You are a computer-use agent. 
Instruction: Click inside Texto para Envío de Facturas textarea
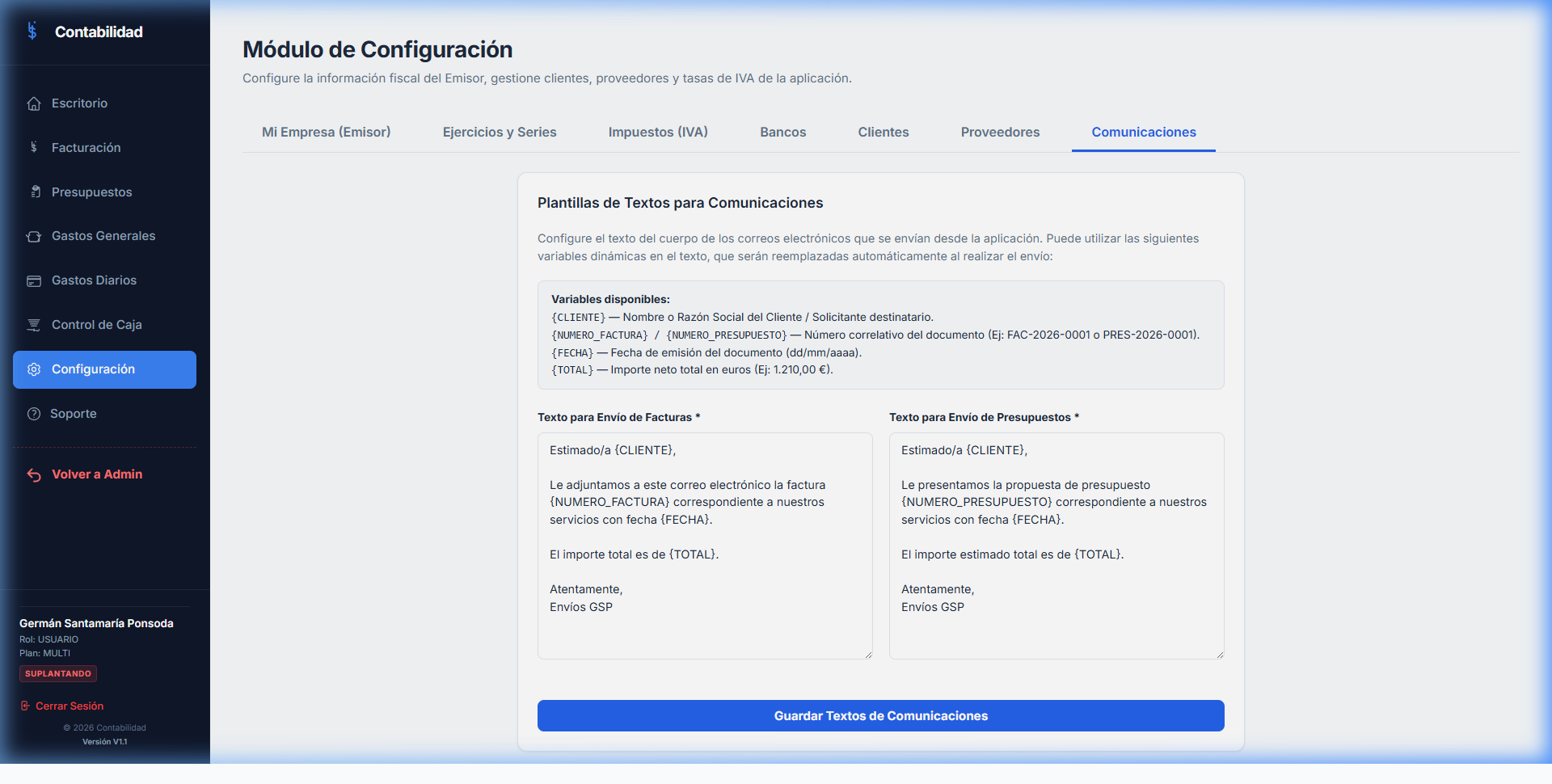[705, 546]
